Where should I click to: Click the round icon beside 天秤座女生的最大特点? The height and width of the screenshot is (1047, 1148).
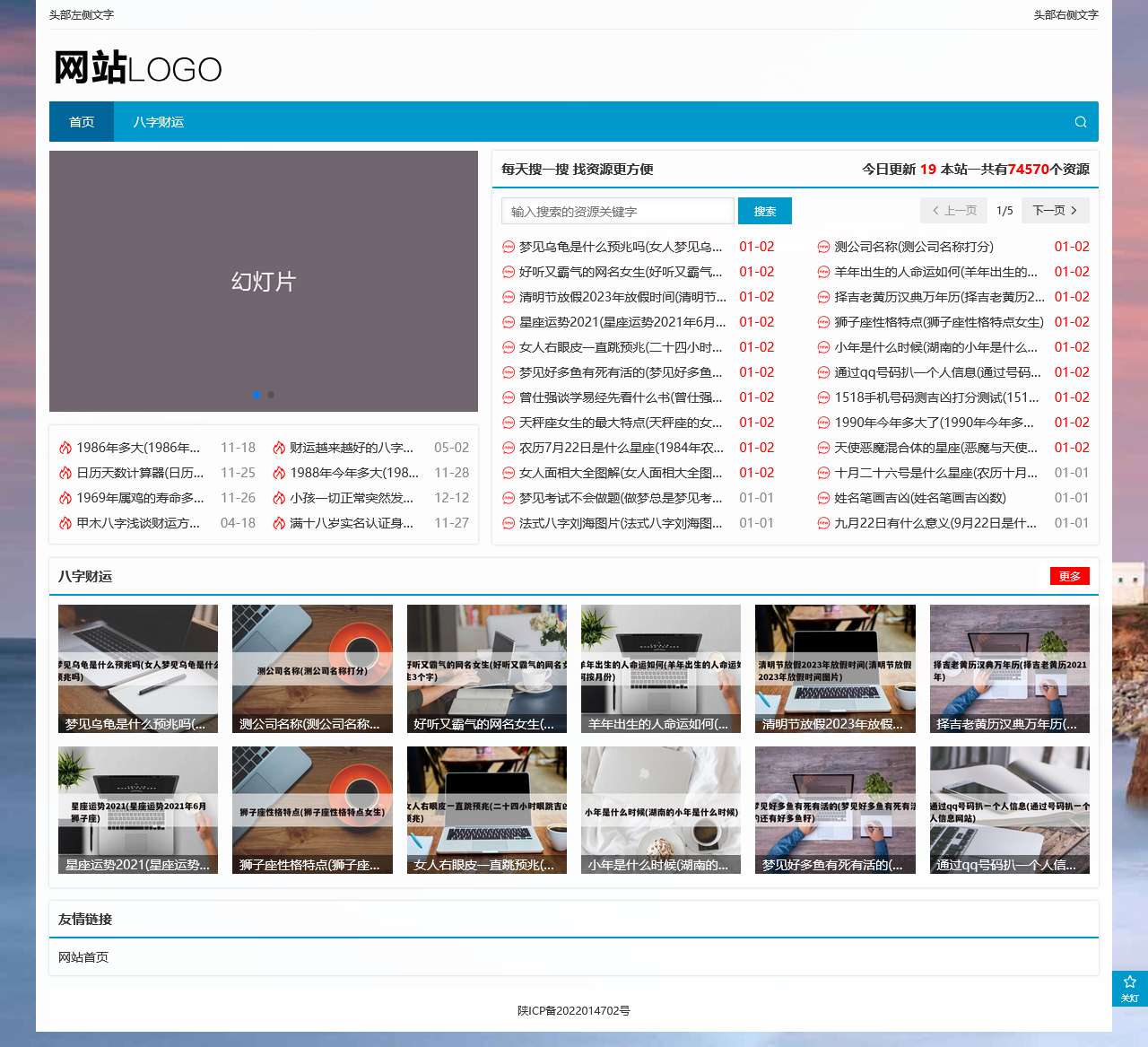click(509, 423)
